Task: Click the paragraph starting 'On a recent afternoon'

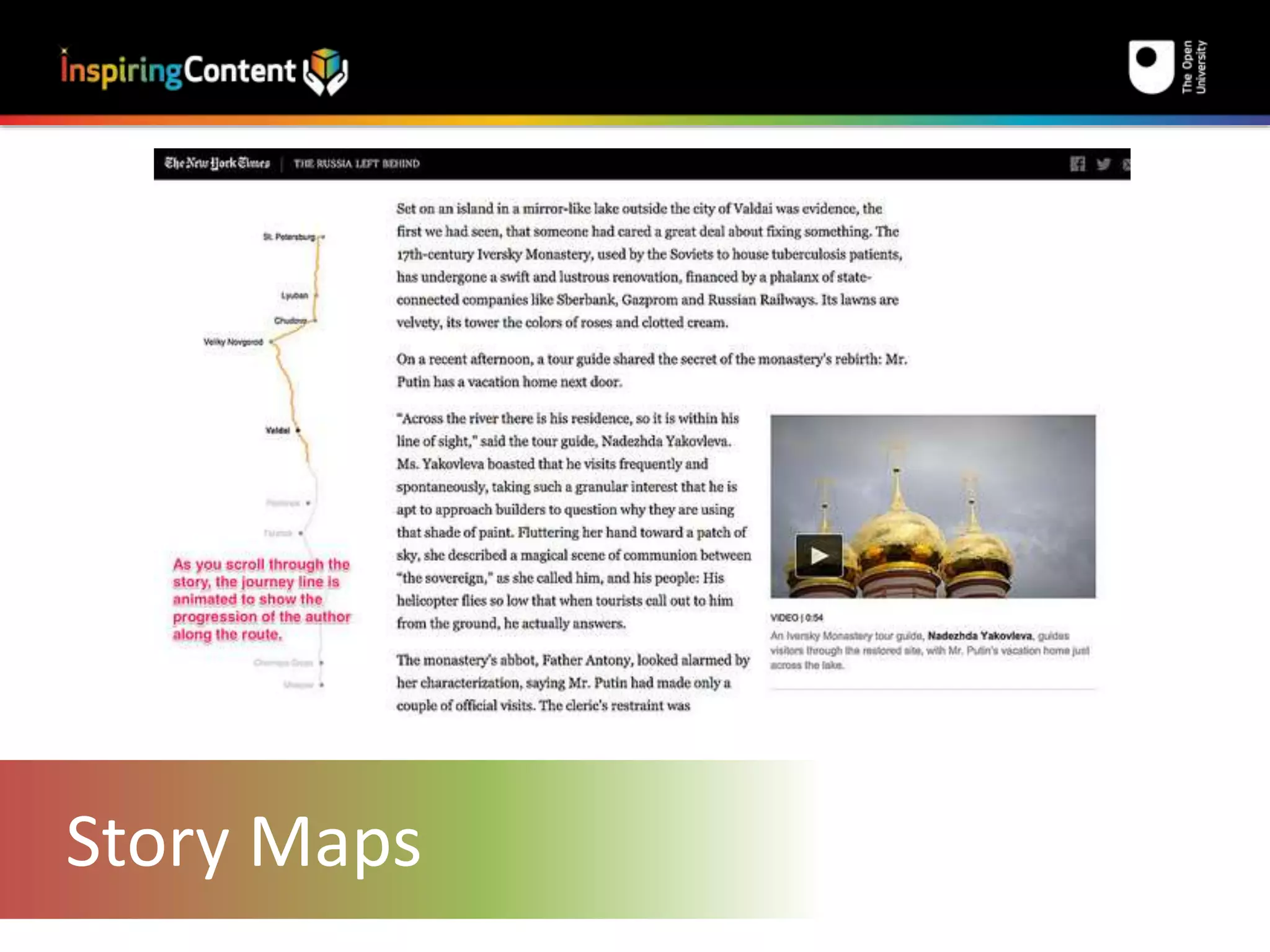Action: [652, 371]
